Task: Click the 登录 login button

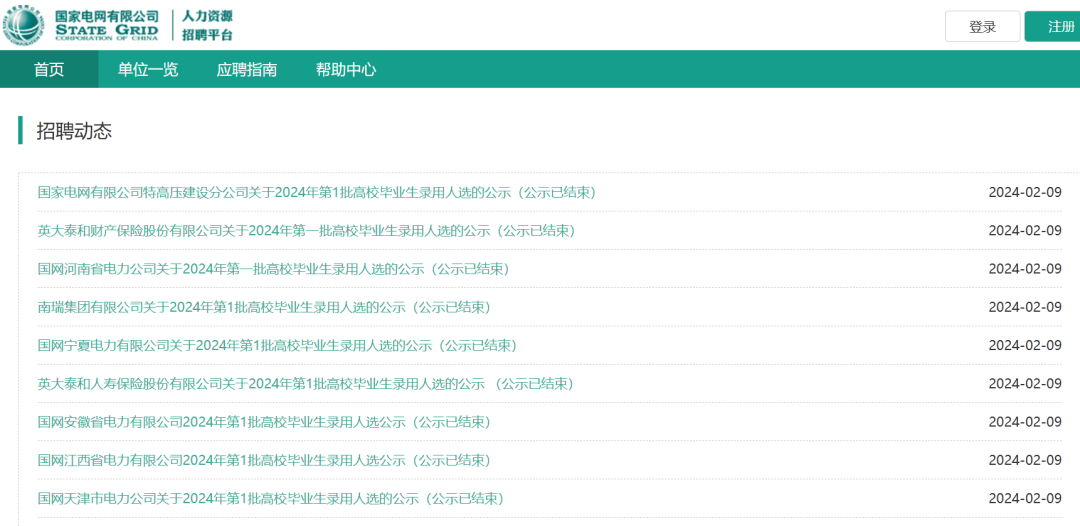Action: coord(982,27)
